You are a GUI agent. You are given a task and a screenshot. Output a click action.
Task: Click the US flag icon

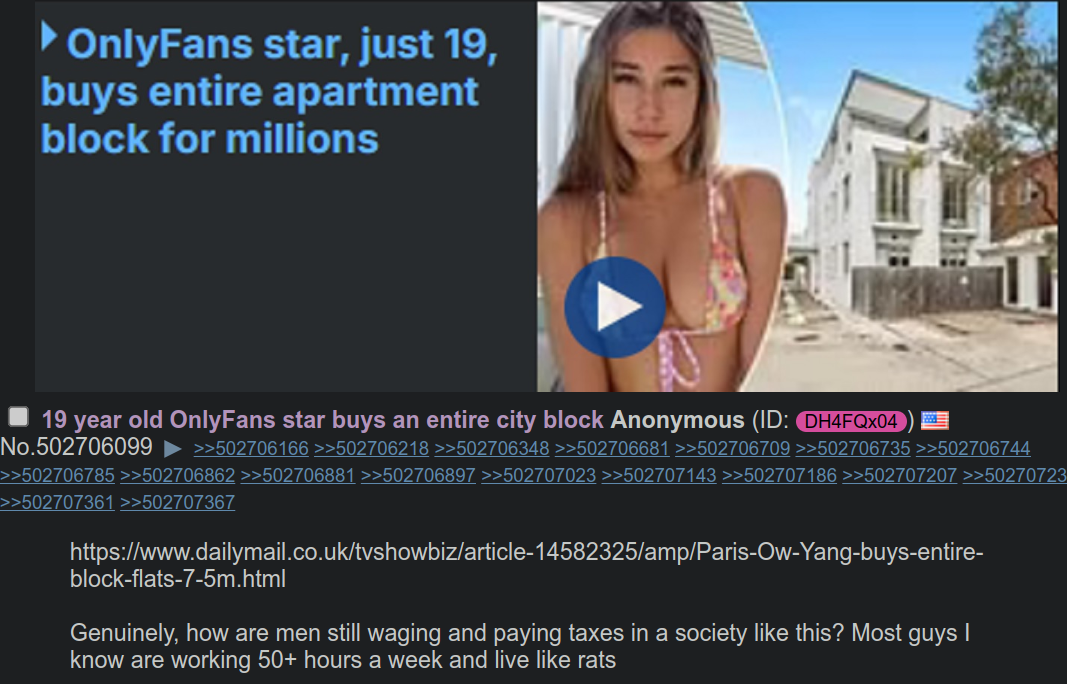coord(934,421)
